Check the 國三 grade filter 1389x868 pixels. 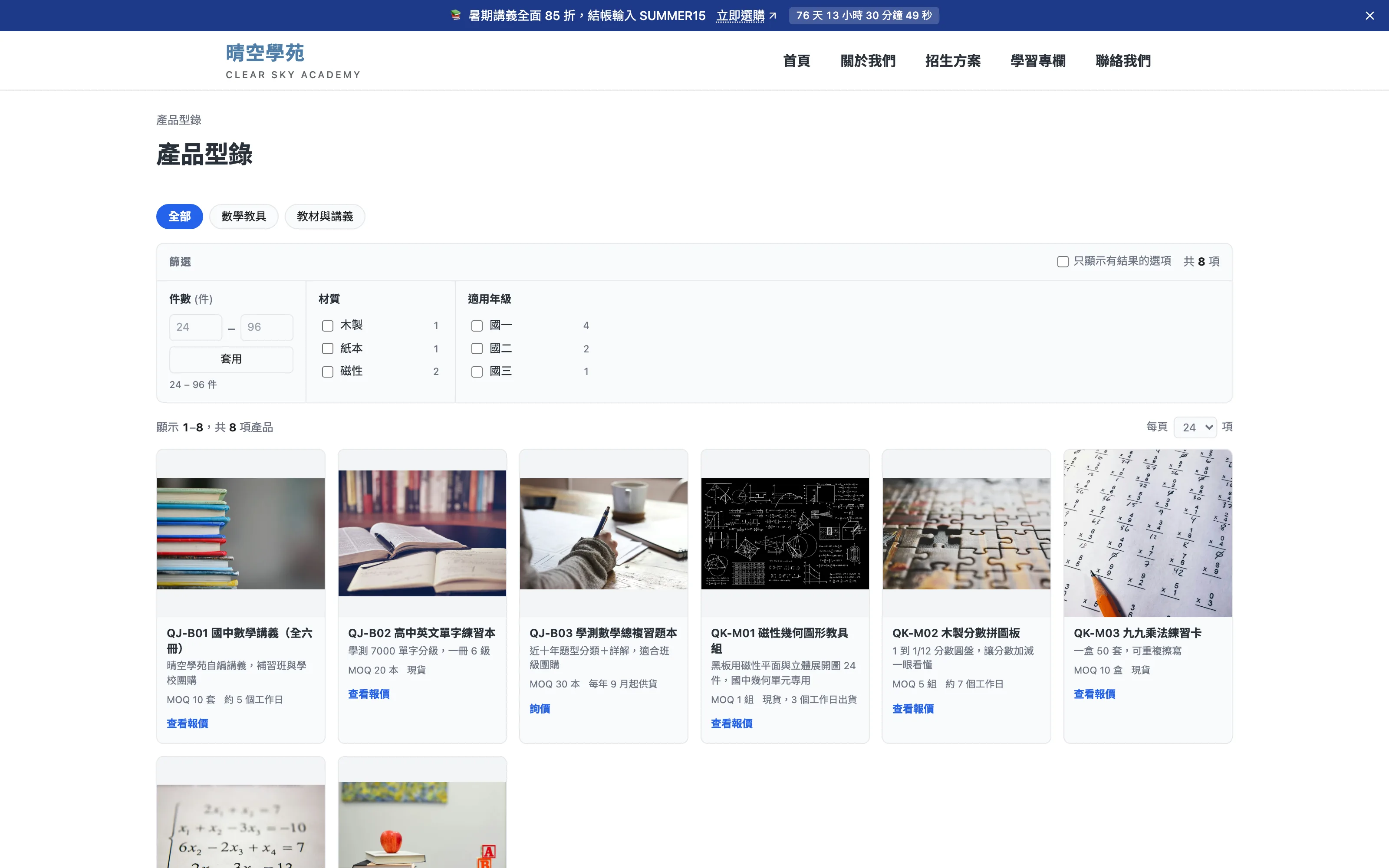point(477,372)
